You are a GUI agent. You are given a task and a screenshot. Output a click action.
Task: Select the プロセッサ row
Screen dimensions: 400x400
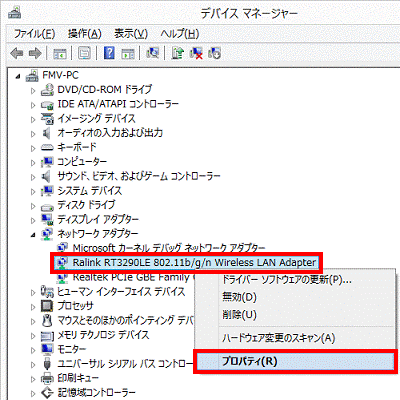[75, 306]
